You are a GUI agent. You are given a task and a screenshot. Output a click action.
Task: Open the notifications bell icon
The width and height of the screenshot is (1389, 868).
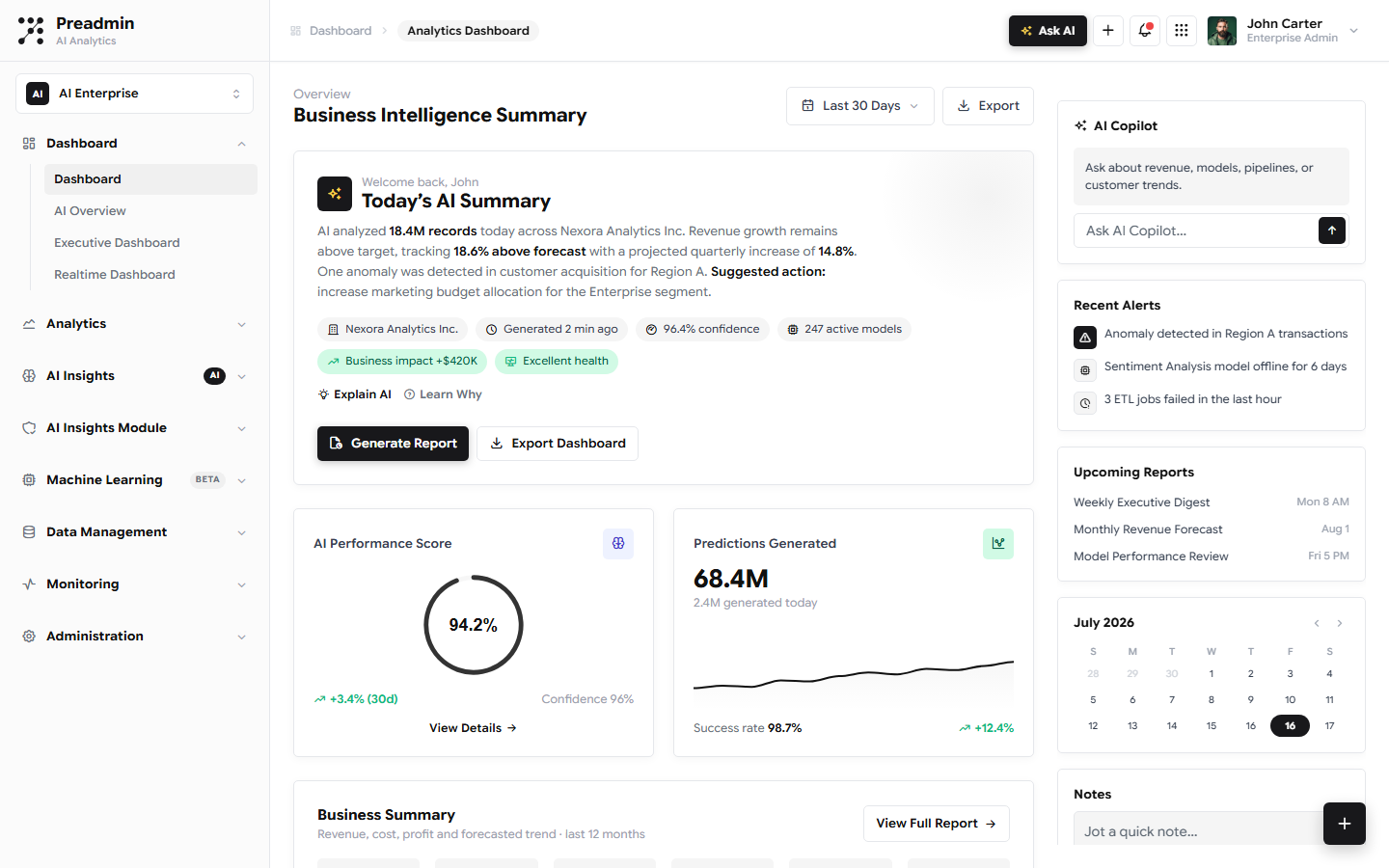1145,31
